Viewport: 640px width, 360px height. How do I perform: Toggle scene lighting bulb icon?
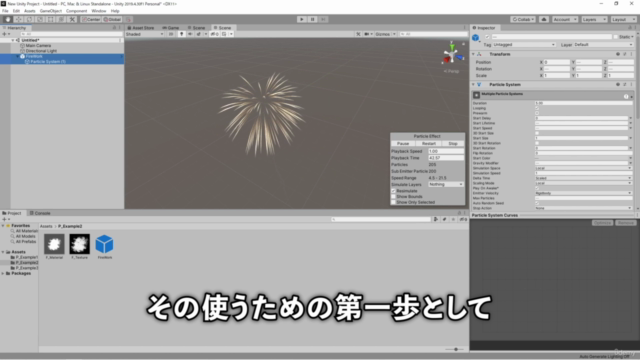182,34
